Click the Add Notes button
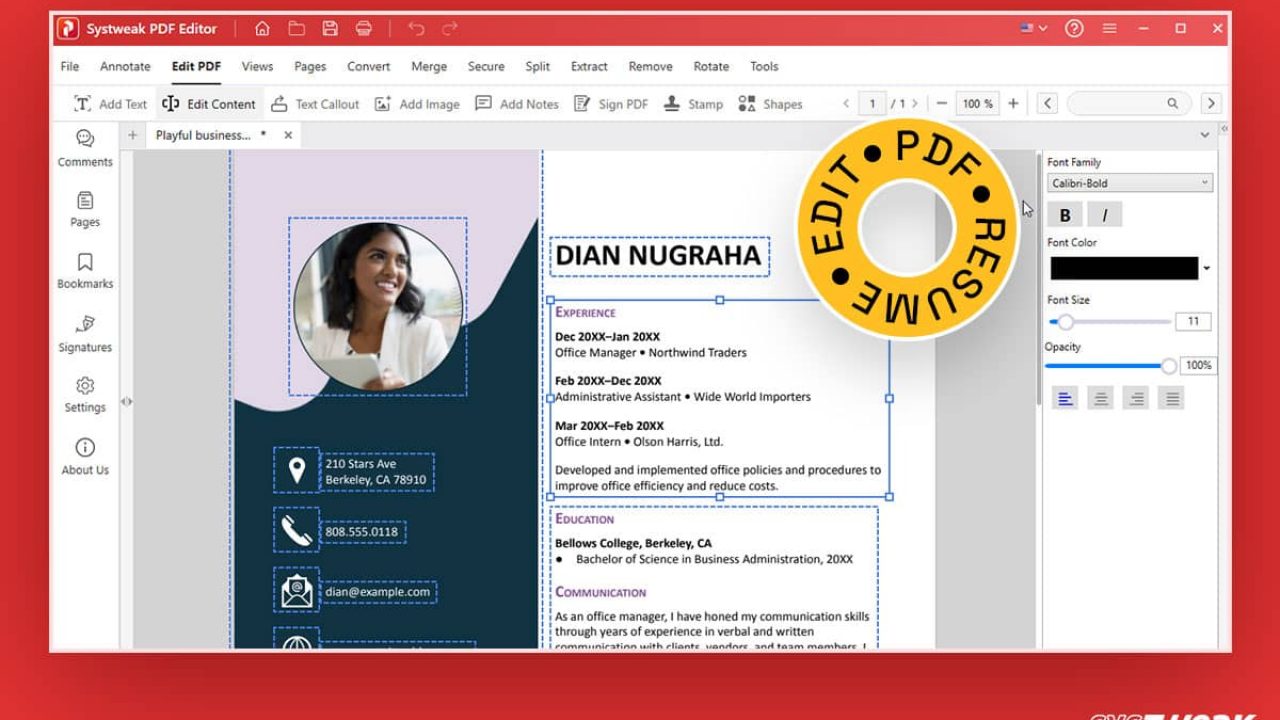This screenshot has width=1280, height=720. coord(517,104)
